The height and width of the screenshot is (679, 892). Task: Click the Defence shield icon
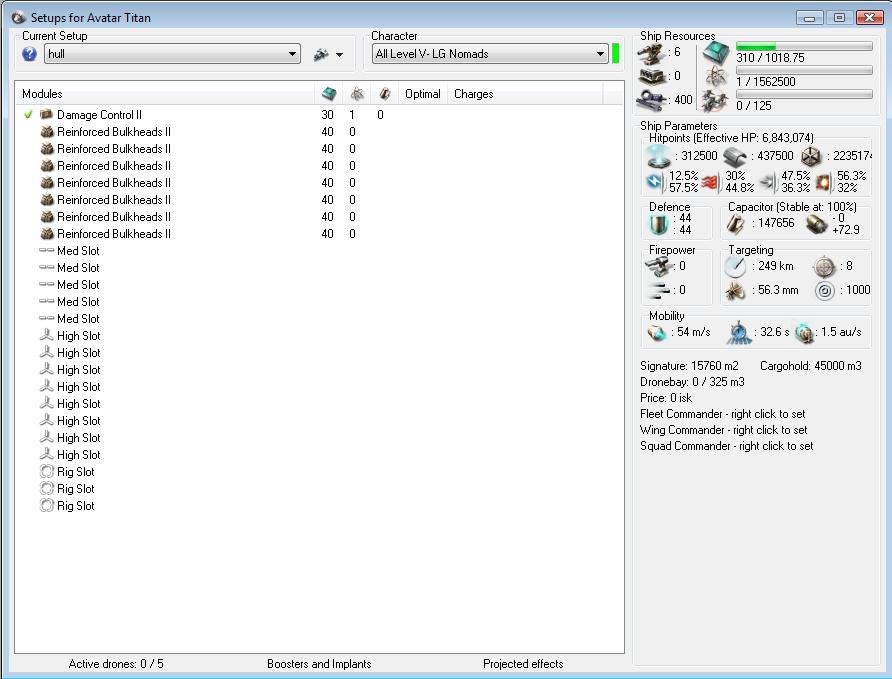pyautogui.click(x=659, y=225)
